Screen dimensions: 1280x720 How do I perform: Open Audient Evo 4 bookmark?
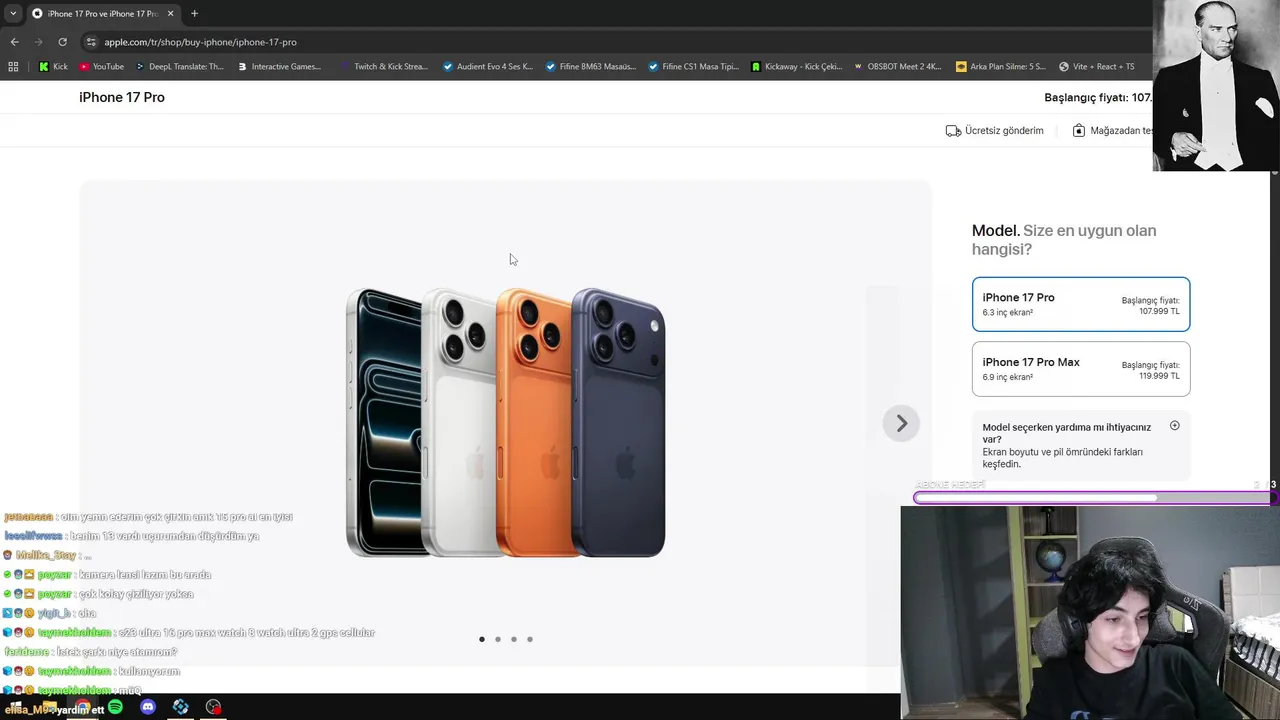[x=488, y=67]
